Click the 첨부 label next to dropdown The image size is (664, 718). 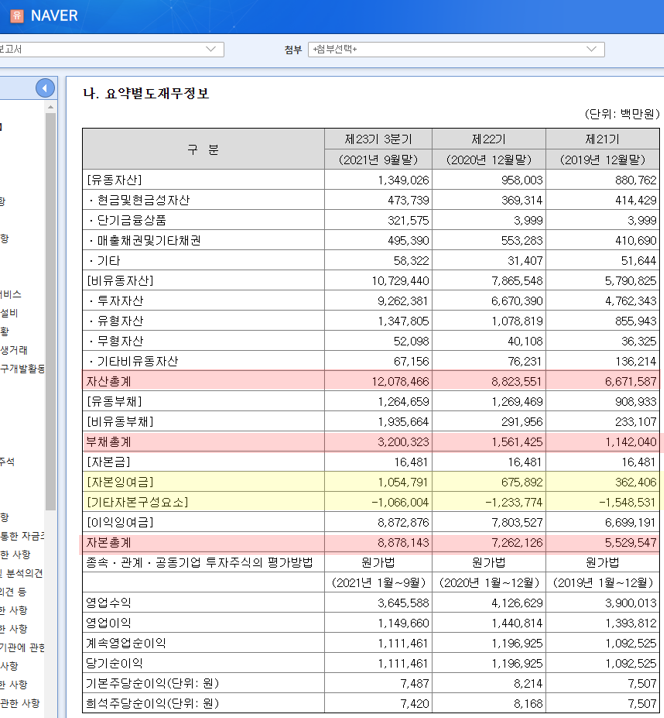pos(293,49)
